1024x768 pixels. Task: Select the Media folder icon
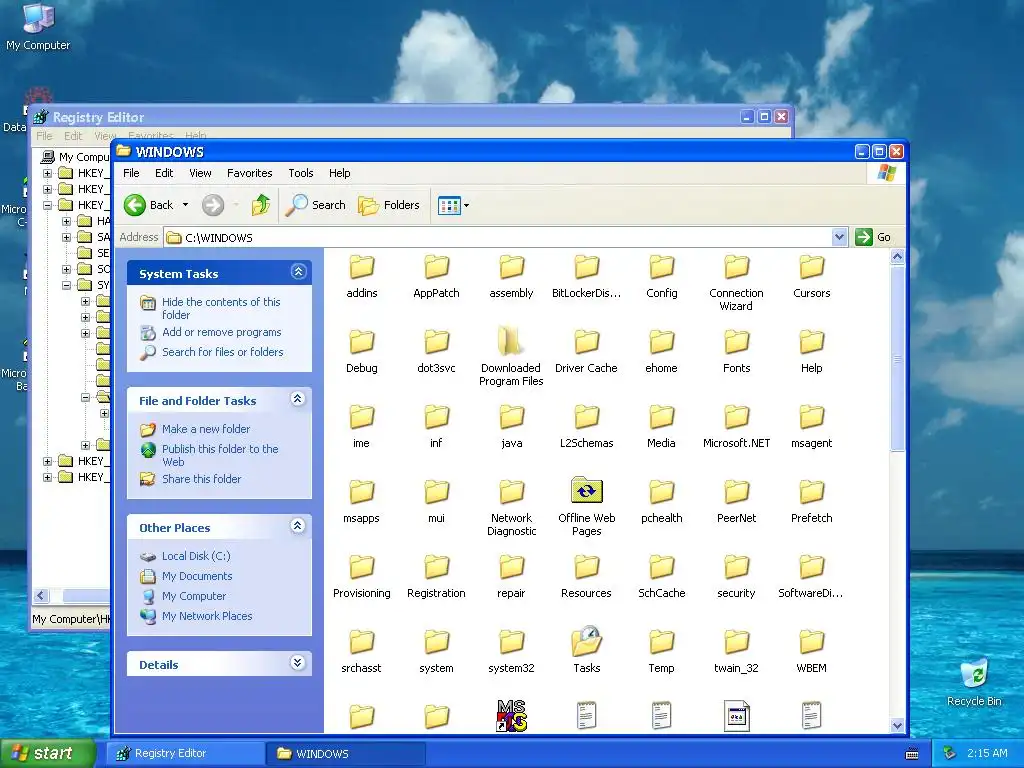point(662,417)
